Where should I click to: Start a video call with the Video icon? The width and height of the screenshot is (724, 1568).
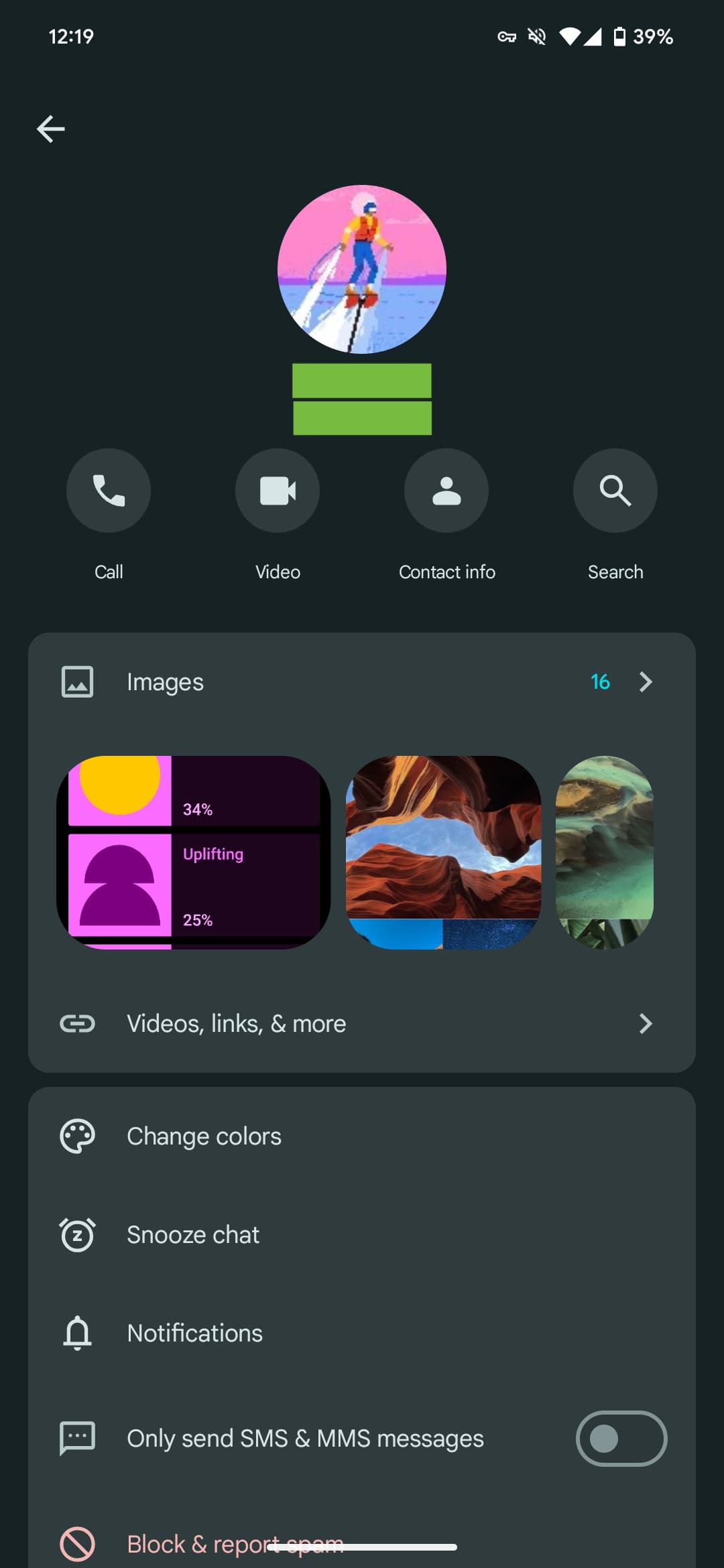coord(278,491)
